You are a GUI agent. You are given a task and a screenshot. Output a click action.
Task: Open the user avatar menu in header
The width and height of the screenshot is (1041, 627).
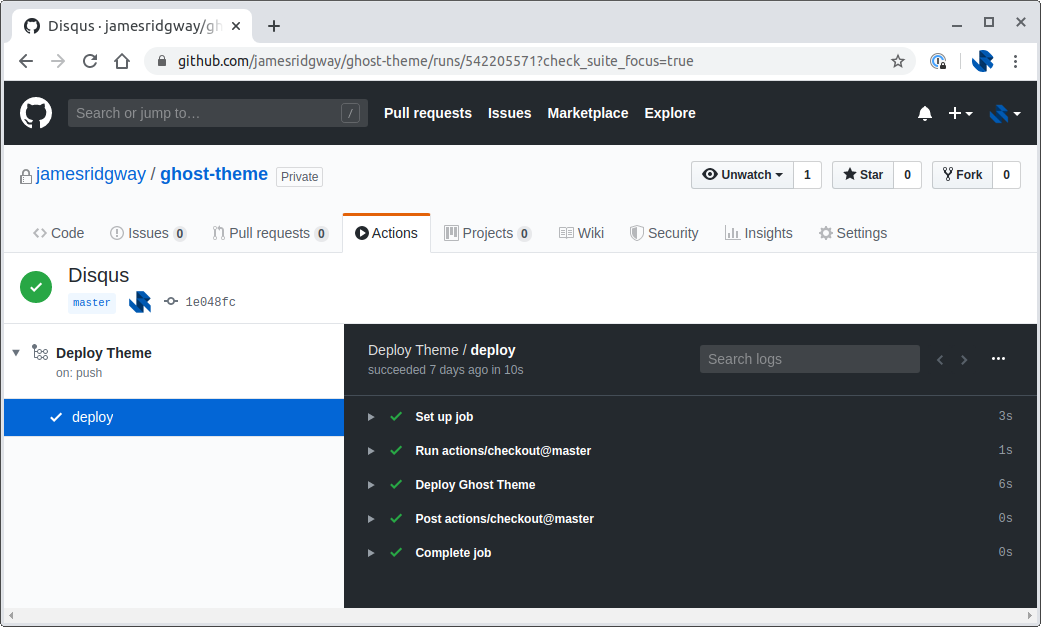tap(1004, 114)
